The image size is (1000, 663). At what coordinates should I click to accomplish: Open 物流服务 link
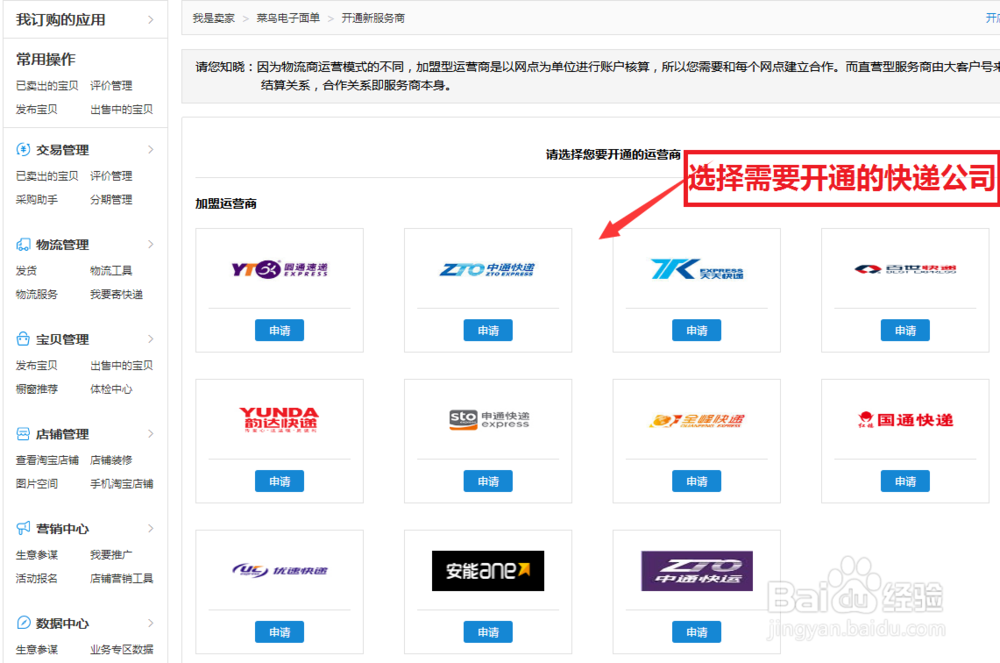tap(36, 295)
